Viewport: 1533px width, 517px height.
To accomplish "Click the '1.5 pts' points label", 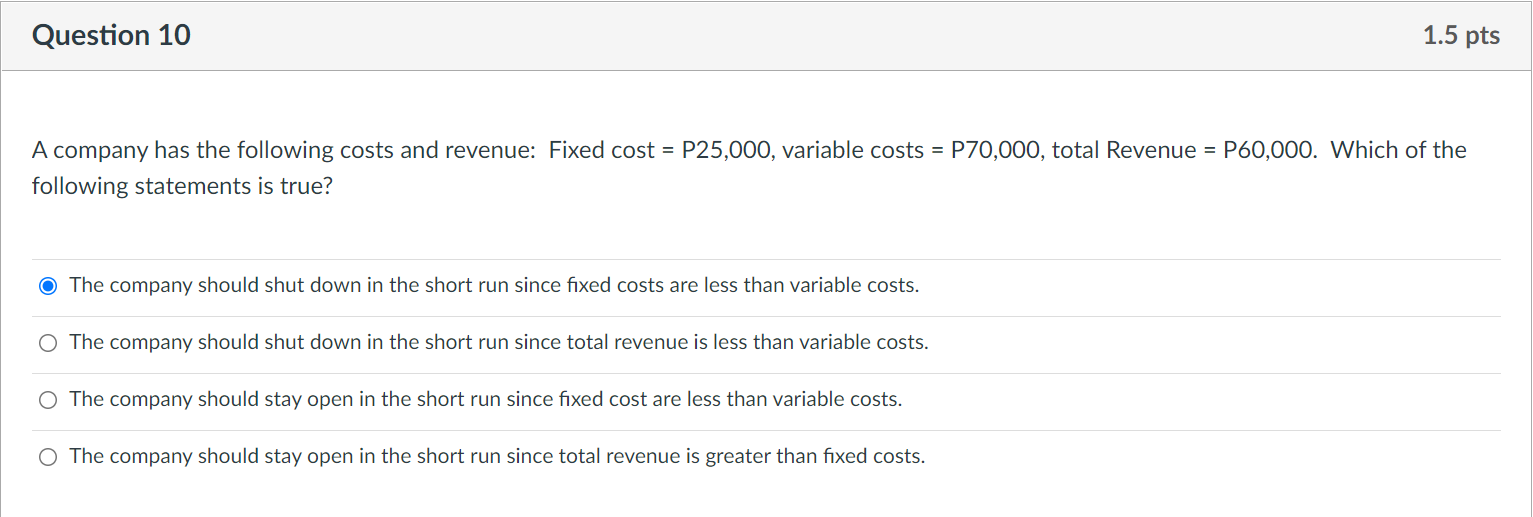I will tap(1461, 35).
